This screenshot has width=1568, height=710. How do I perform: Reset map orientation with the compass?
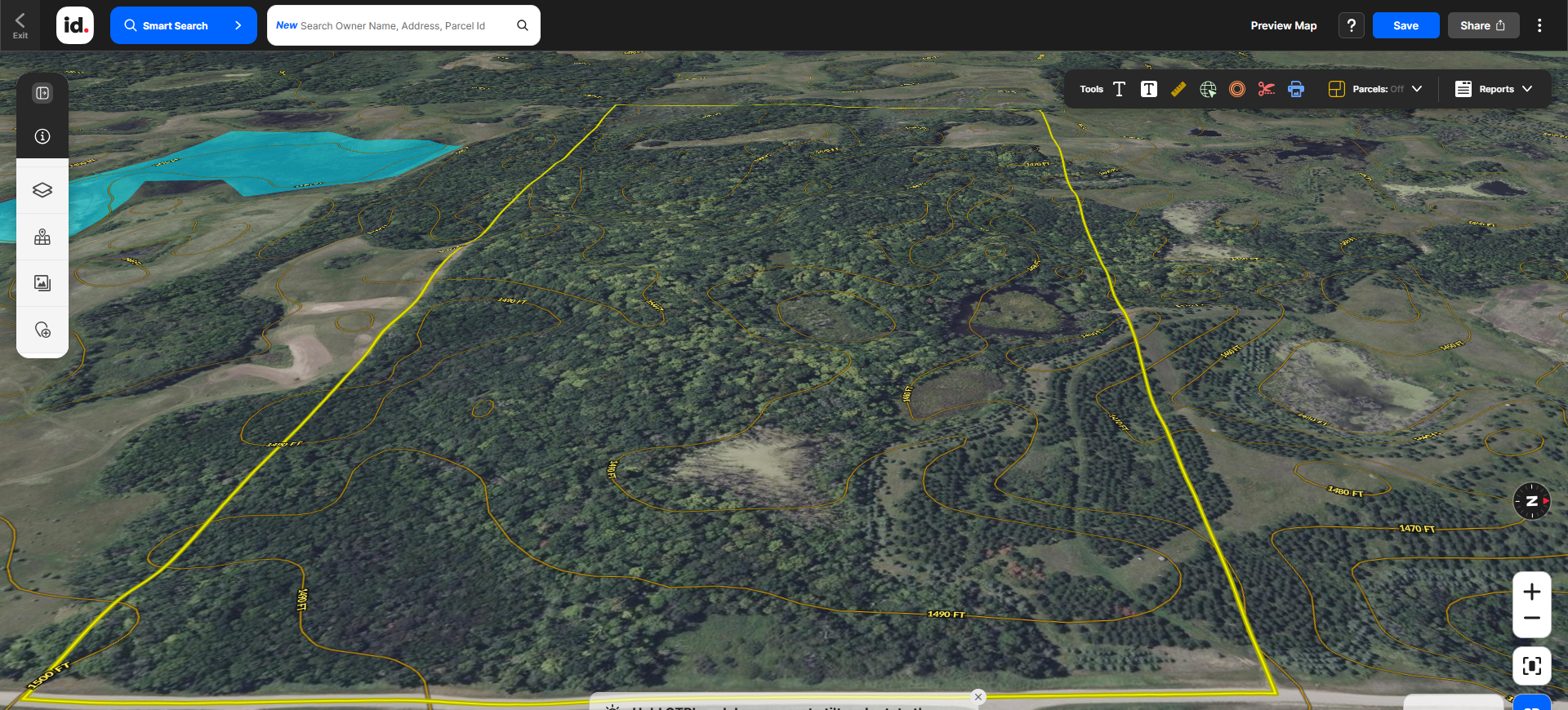click(1531, 500)
